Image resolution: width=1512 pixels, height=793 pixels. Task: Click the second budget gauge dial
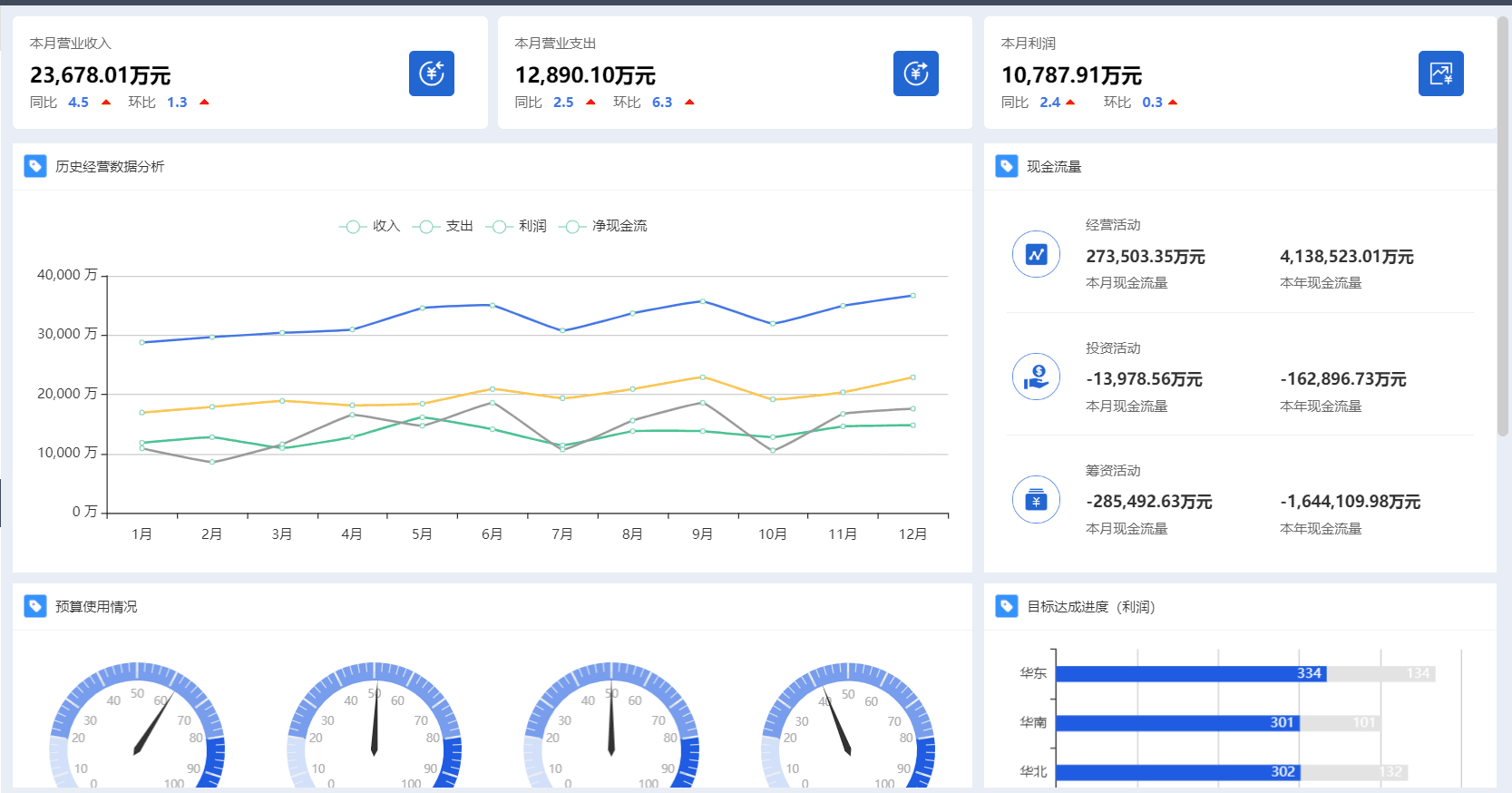[x=375, y=726]
